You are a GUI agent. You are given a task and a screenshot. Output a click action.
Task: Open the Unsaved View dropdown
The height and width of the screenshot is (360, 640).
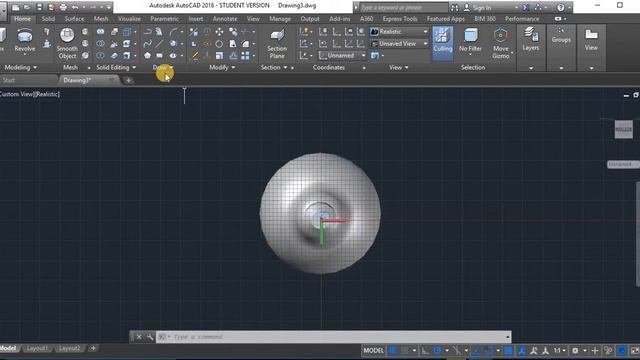coord(399,43)
